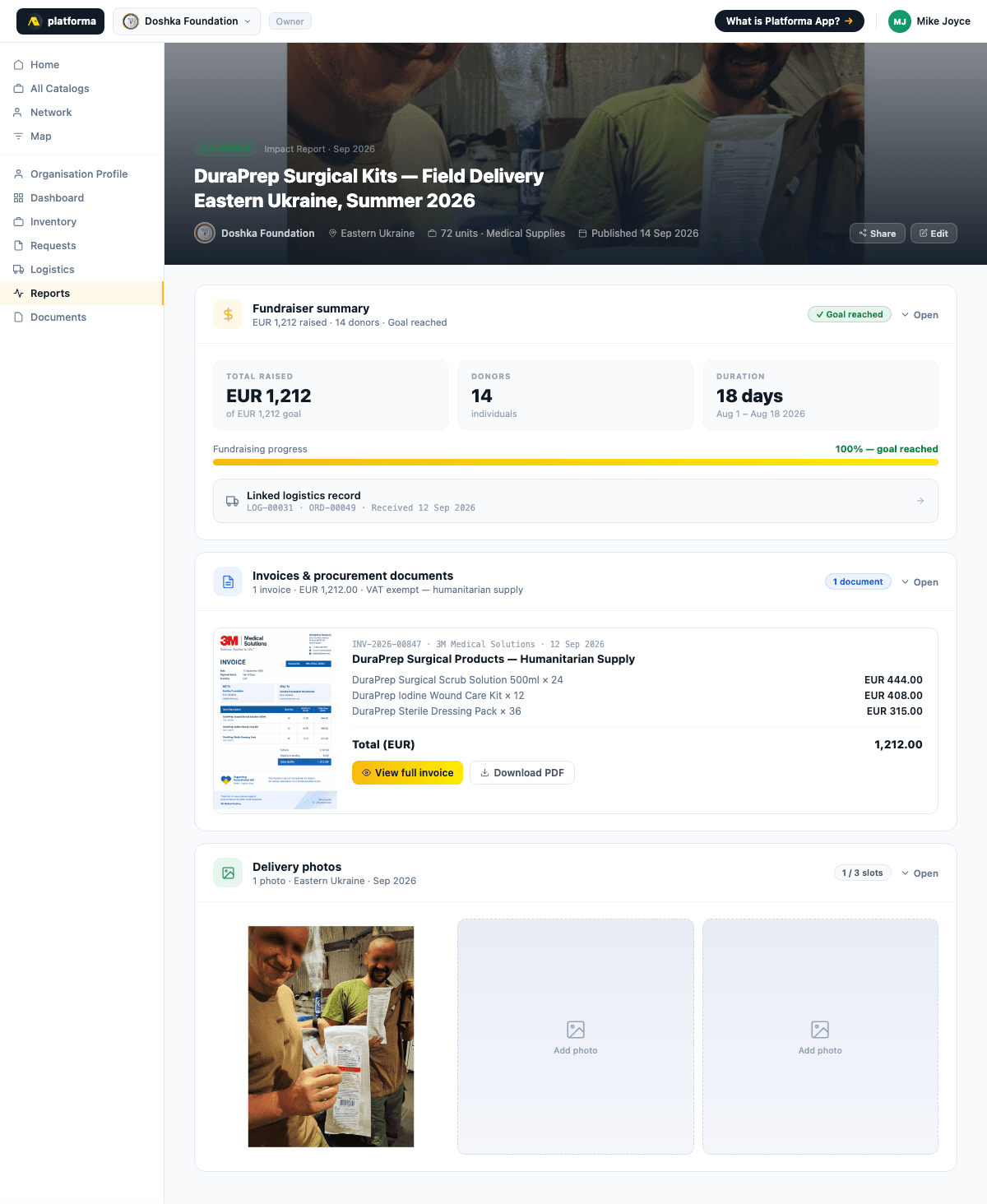Click the dollar icon in Fundraiser summary

(228, 314)
